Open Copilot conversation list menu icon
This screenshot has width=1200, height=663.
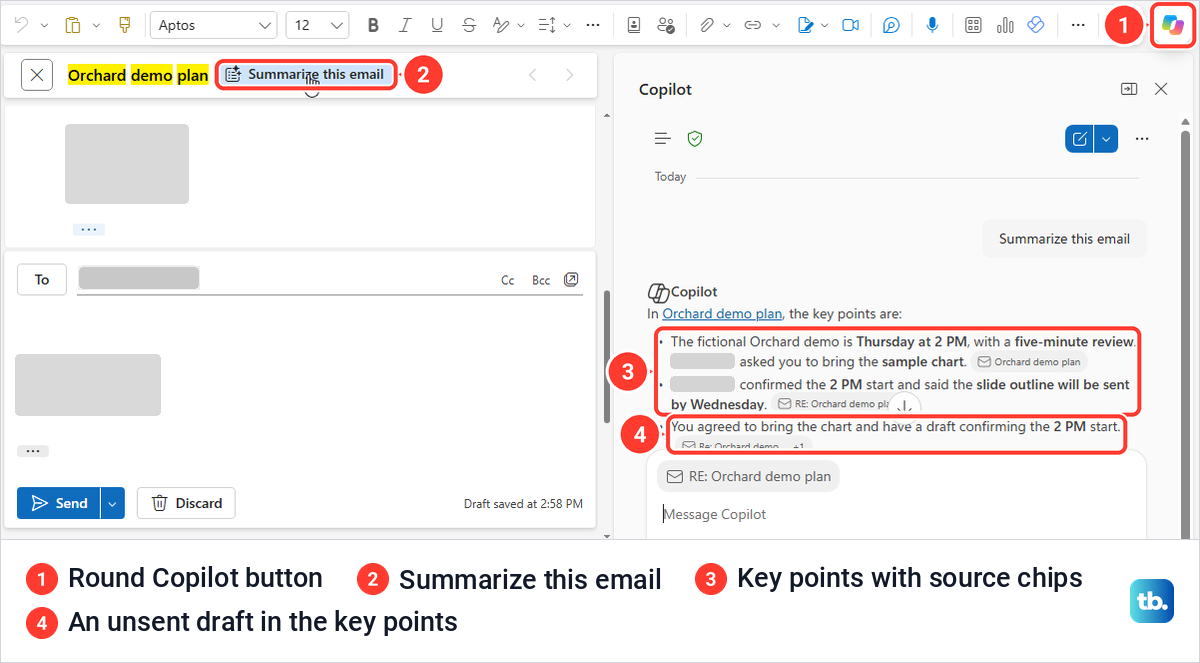[x=662, y=139]
